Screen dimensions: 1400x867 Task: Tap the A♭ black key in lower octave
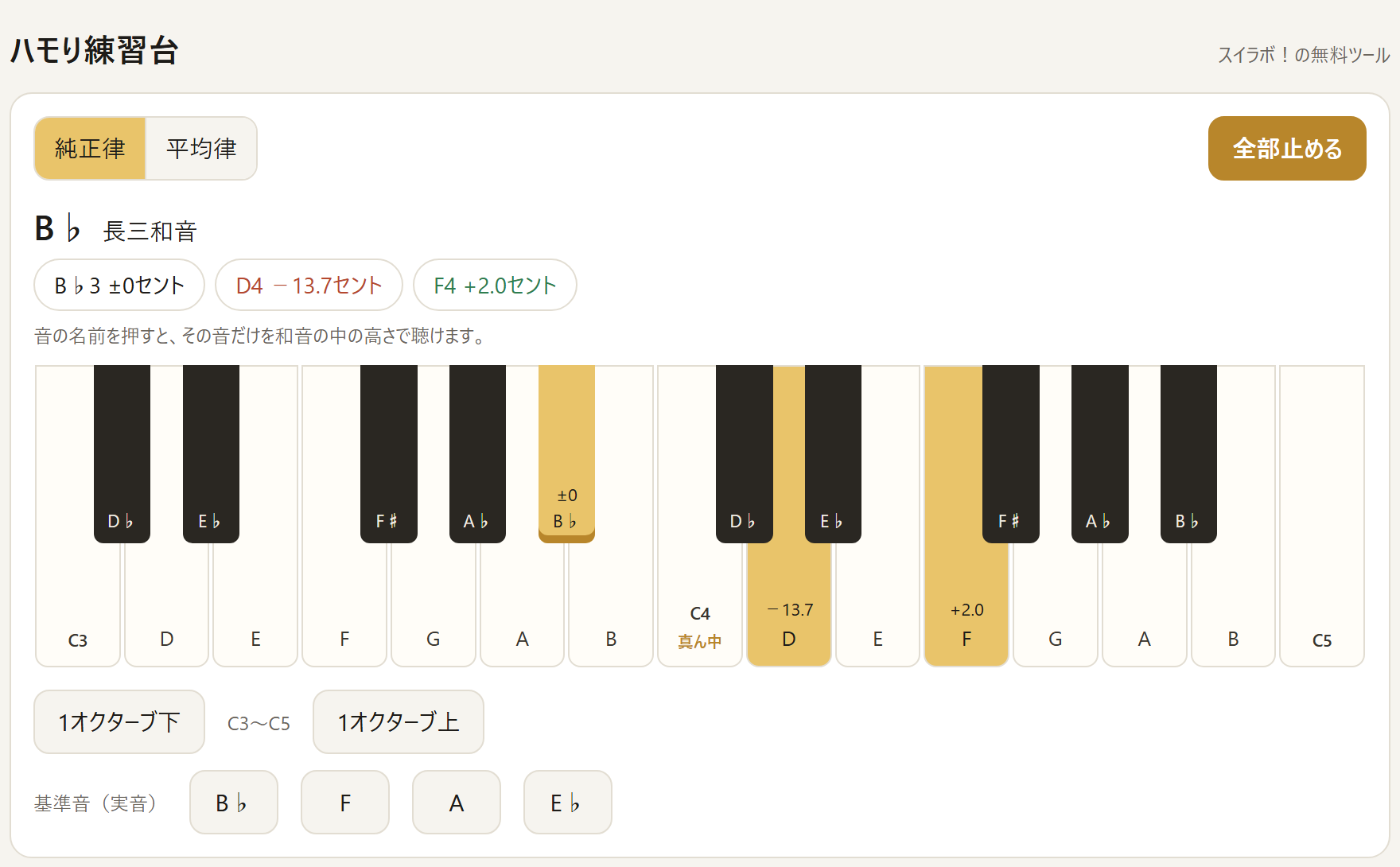tap(477, 453)
